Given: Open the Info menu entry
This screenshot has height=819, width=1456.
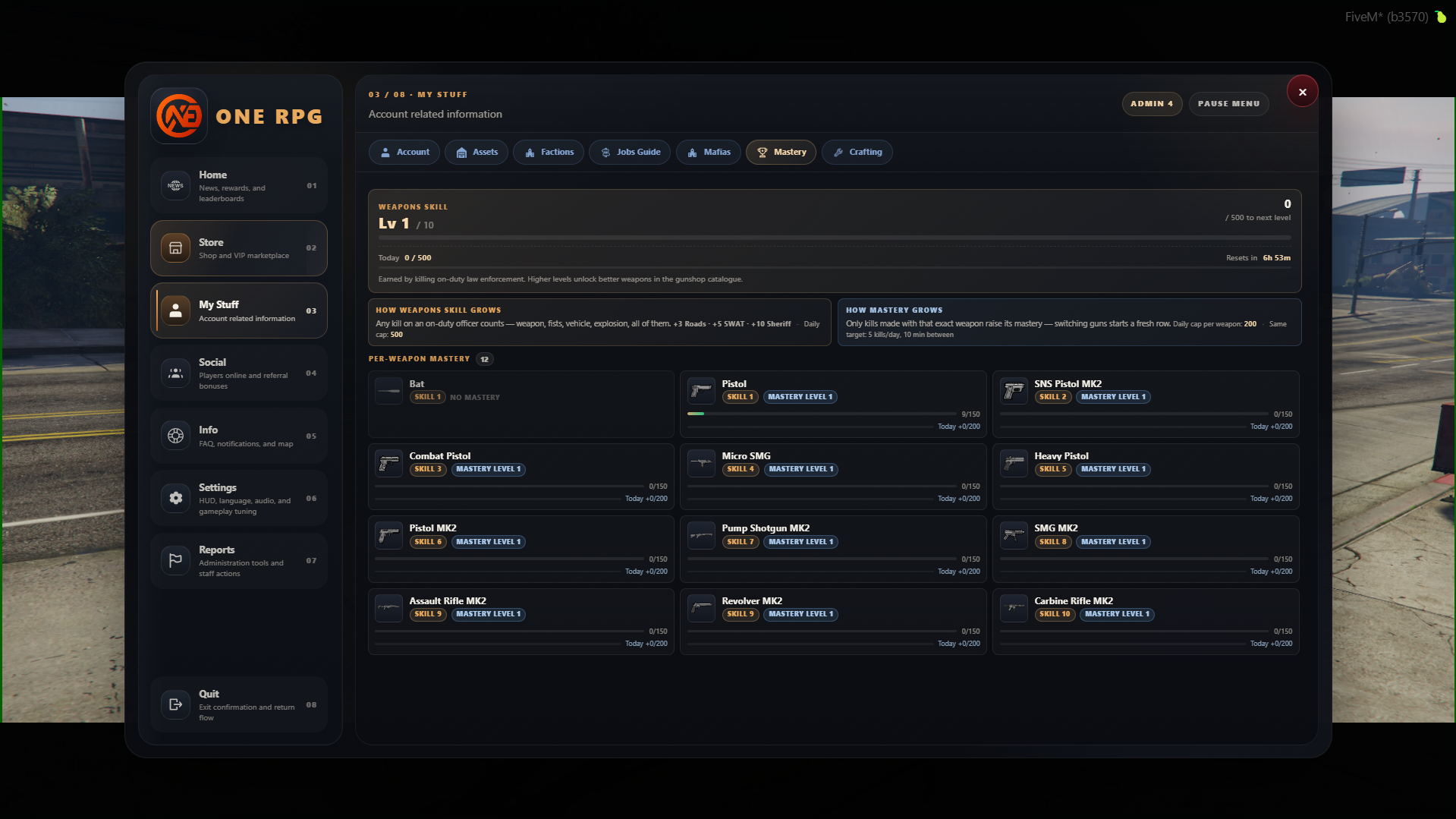Looking at the screenshot, I should click(238, 436).
